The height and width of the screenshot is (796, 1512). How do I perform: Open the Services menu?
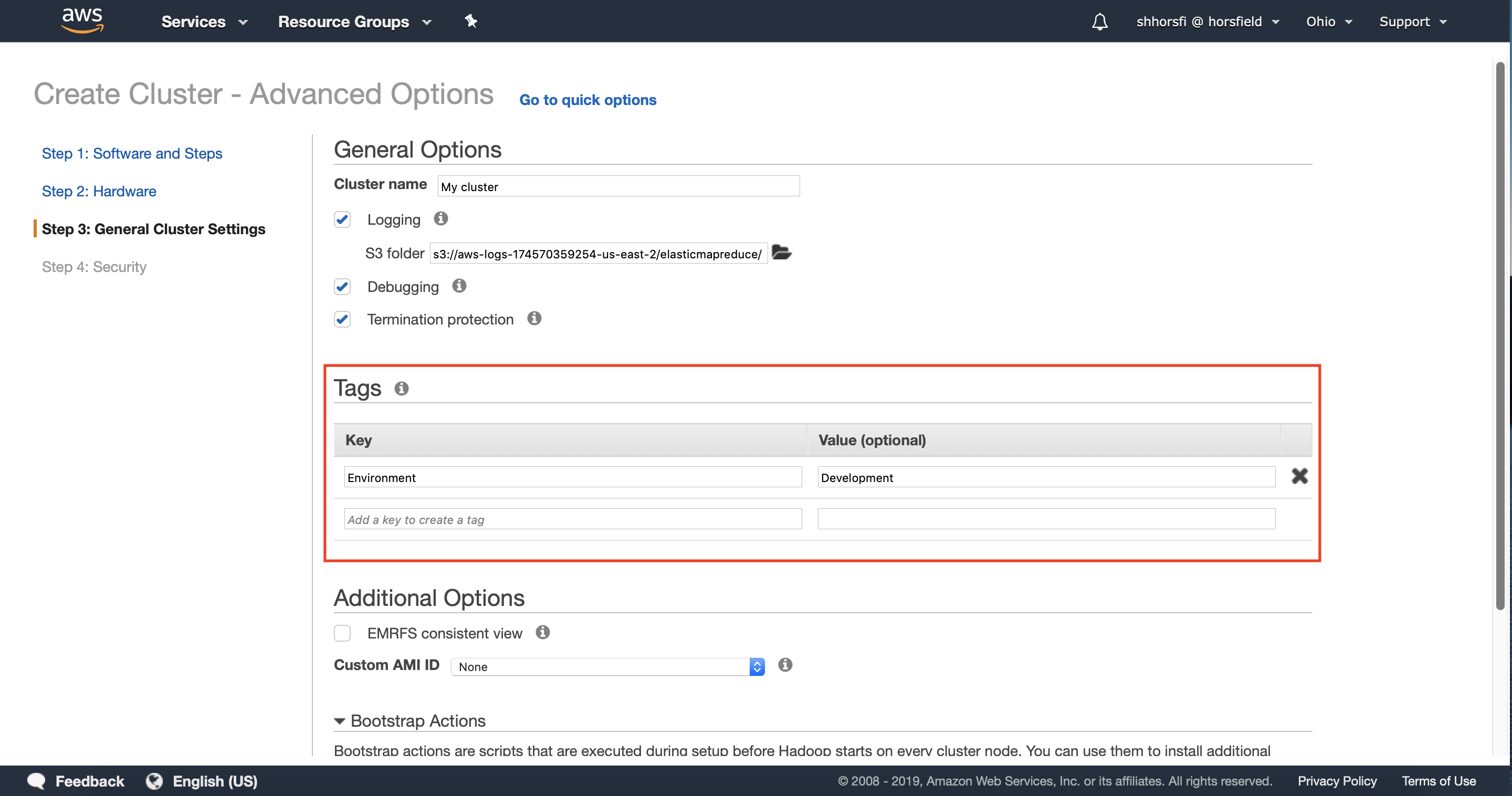coord(204,22)
